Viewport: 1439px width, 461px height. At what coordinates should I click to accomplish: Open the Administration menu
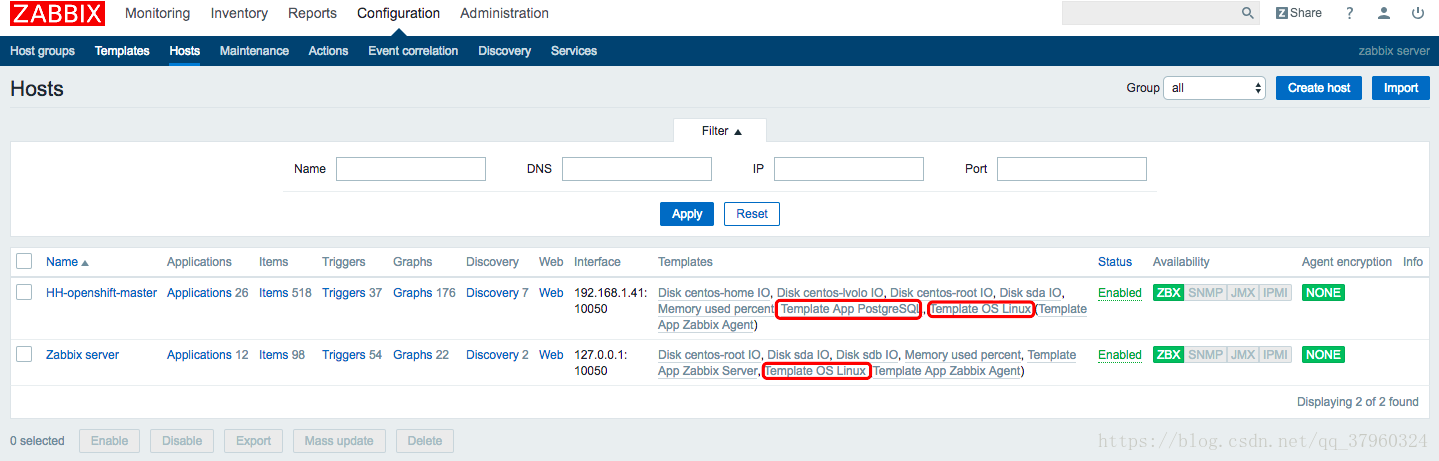504,13
